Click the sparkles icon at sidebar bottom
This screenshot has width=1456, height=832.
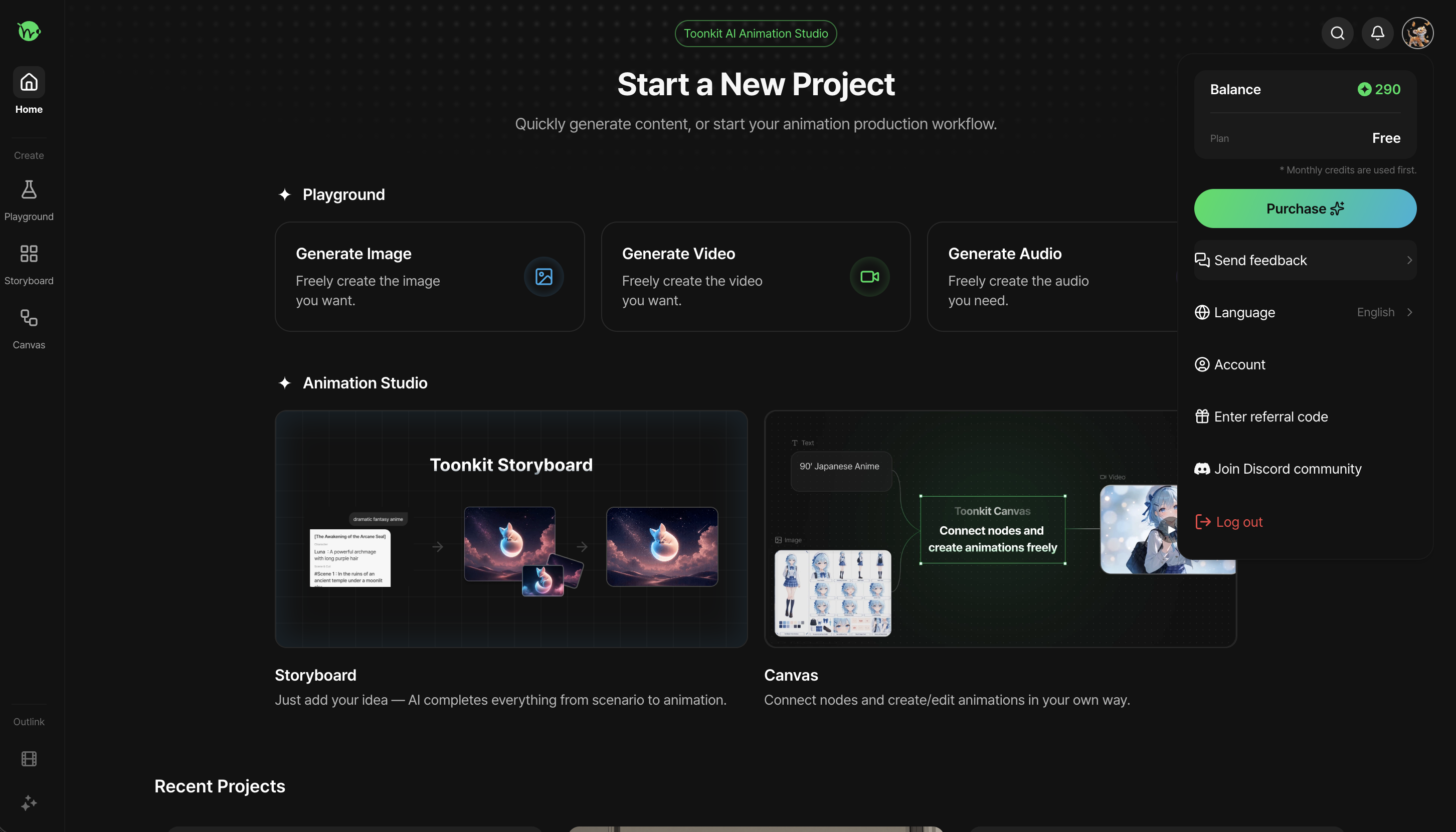pyautogui.click(x=29, y=803)
